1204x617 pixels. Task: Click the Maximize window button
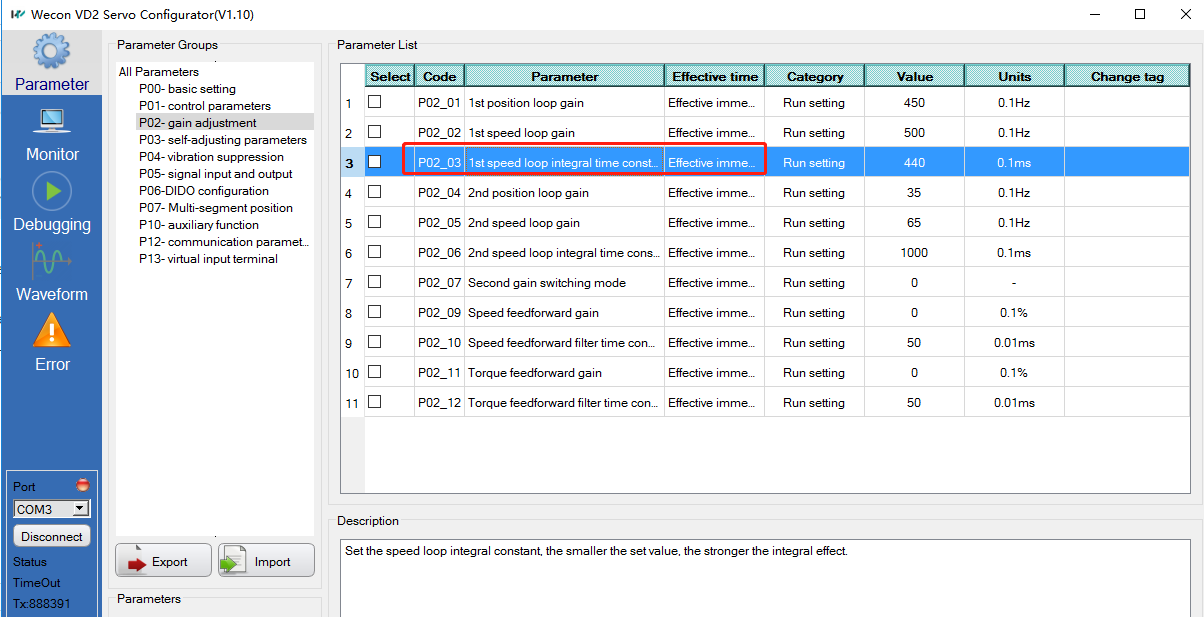1140,14
